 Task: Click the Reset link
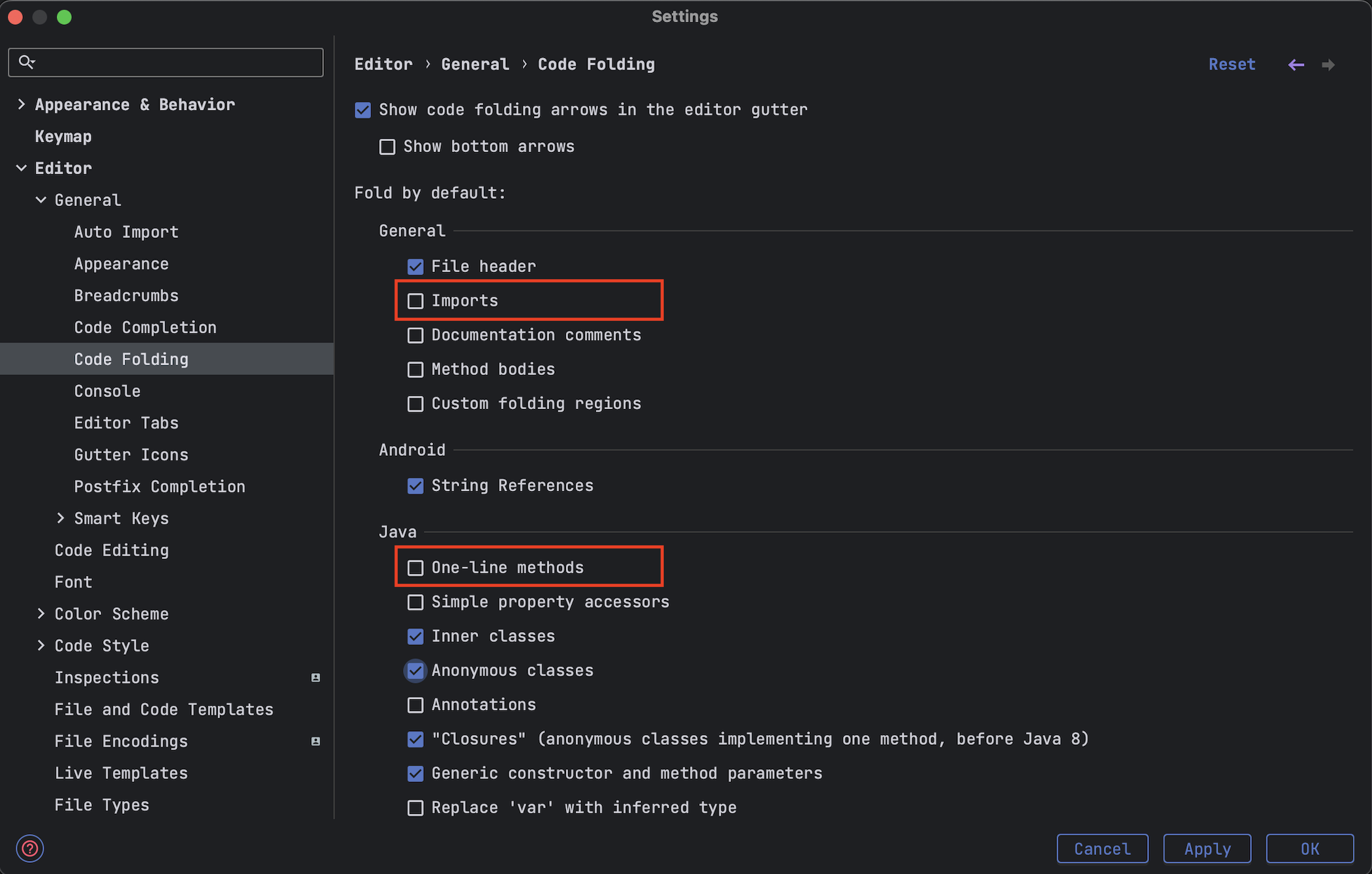1231,65
